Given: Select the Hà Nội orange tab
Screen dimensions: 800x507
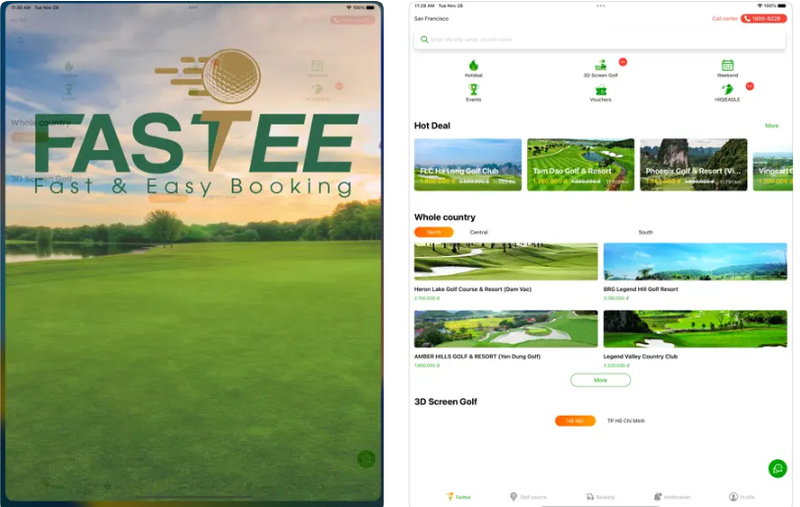Looking at the screenshot, I should 575,421.
